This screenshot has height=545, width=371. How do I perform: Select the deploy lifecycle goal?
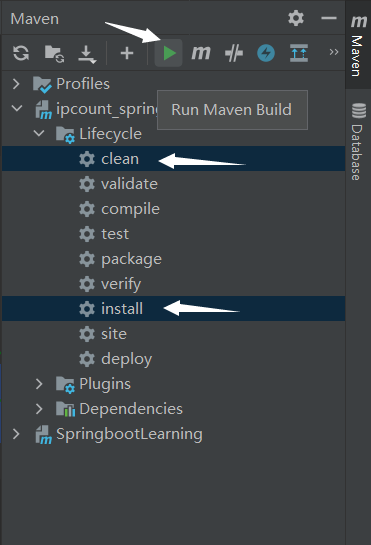coord(174,359)
